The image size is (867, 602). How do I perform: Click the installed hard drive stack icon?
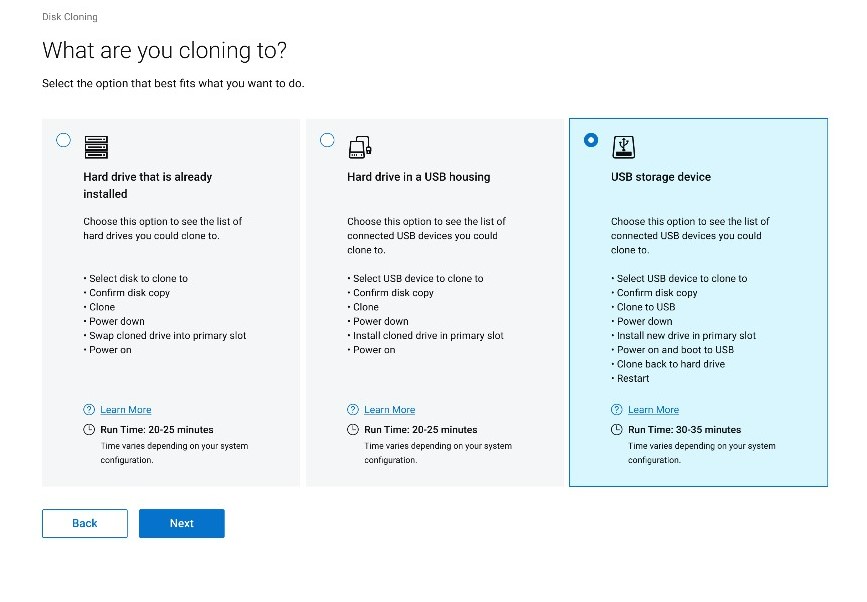[x=96, y=146]
